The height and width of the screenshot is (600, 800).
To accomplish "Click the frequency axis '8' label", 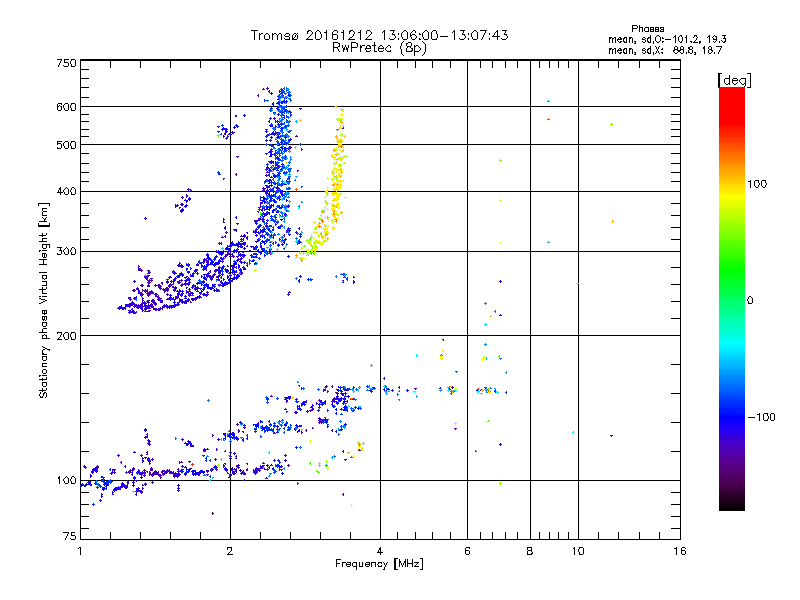I will click(530, 551).
